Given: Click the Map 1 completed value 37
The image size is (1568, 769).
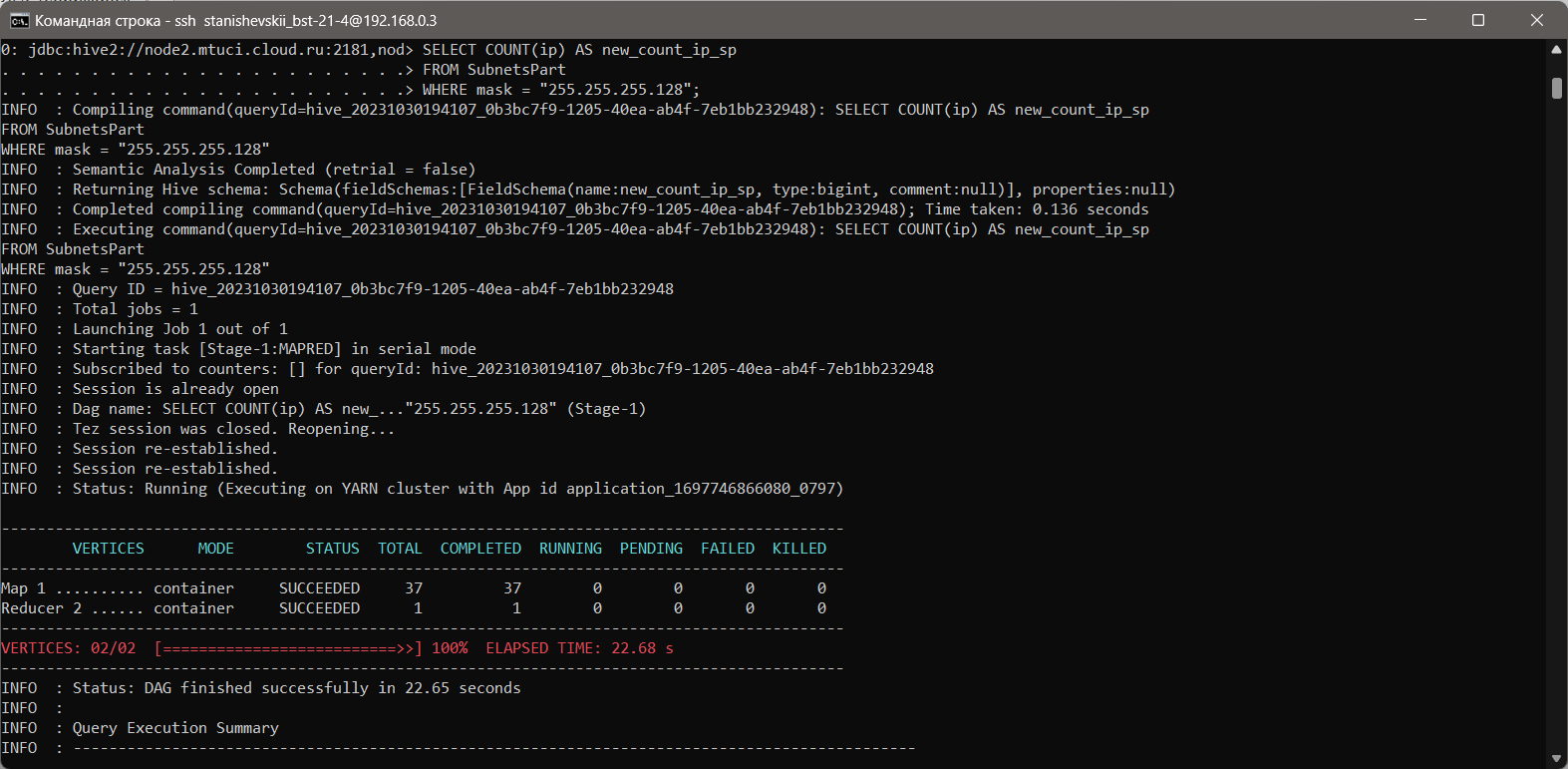Looking at the screenshot, I should coord(512,588).
